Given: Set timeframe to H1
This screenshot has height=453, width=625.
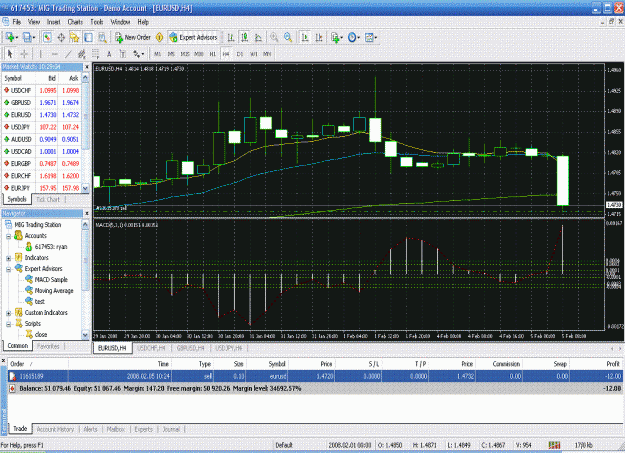Looking at the screenshot, I should tap(212, 54).
